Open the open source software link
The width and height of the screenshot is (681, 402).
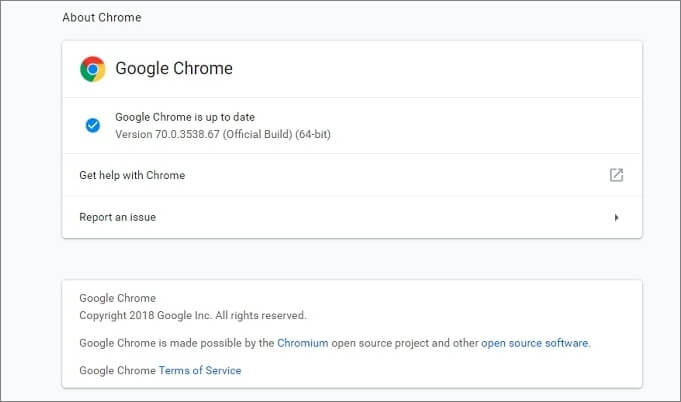tap(534, 343)
